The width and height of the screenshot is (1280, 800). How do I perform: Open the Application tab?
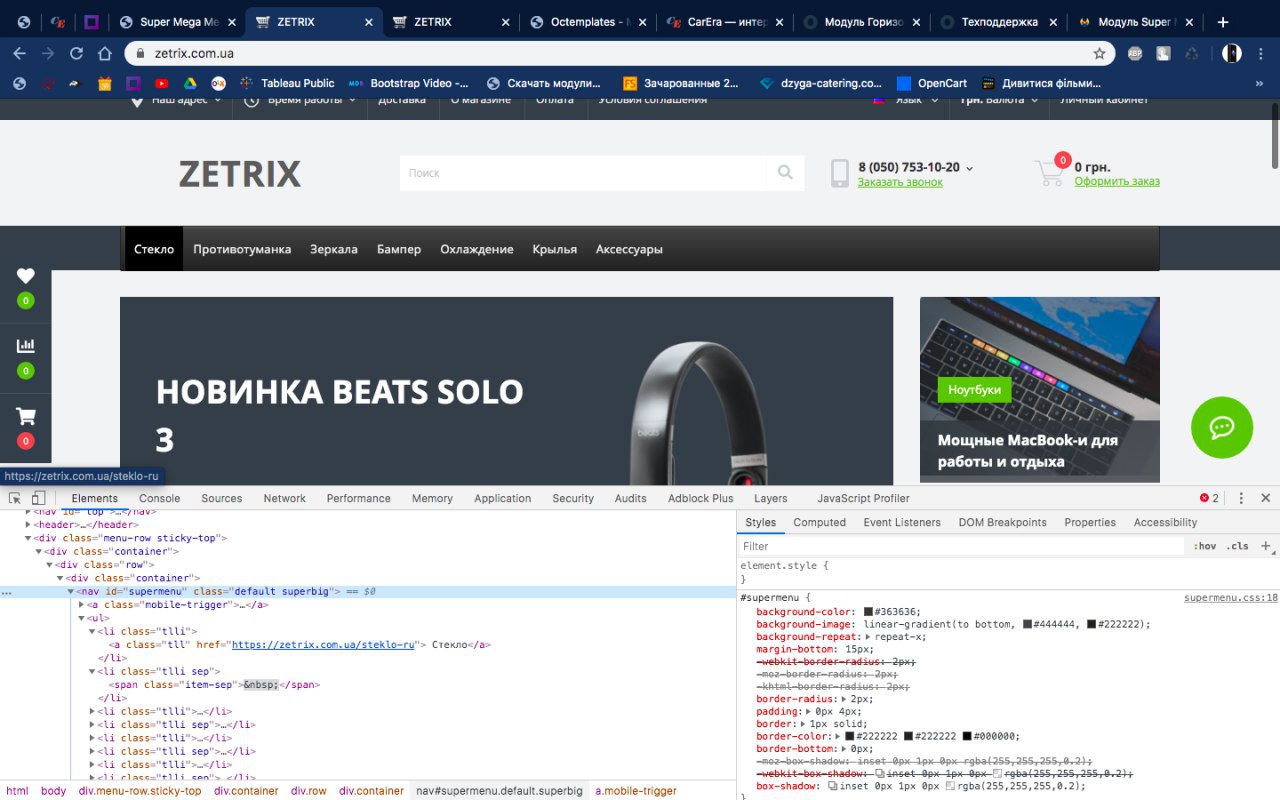pyautogui.click(x=502, y=498)
